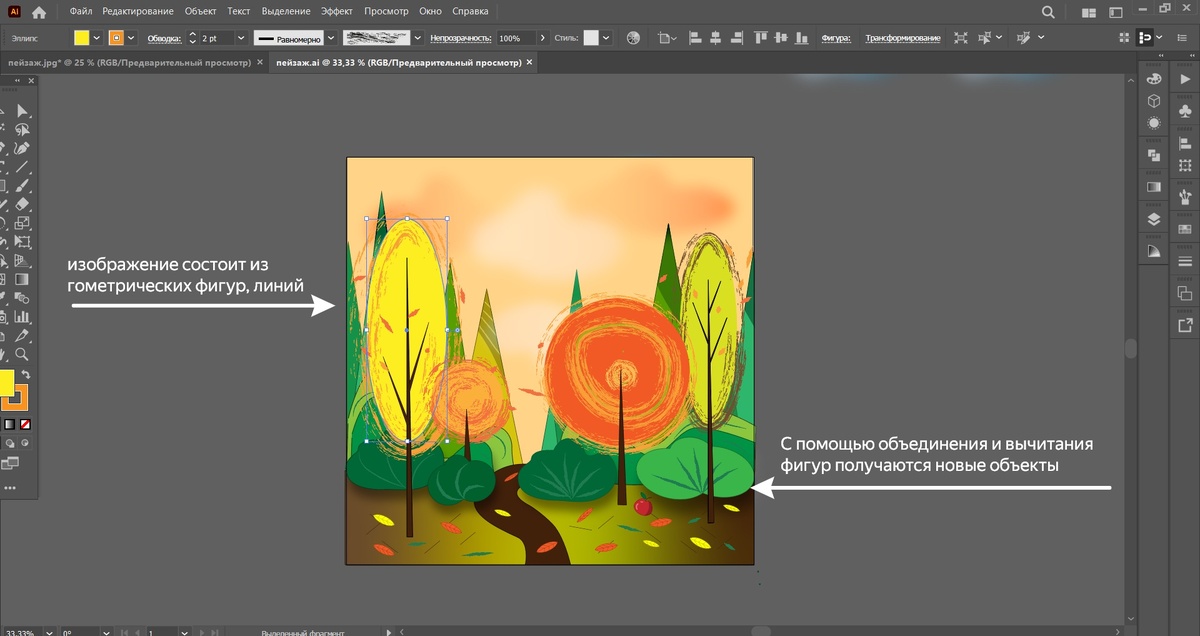Open the zoom level dropdown in status bar
Viewport: 1200px width, 636px height.
[x=49, y=632]
